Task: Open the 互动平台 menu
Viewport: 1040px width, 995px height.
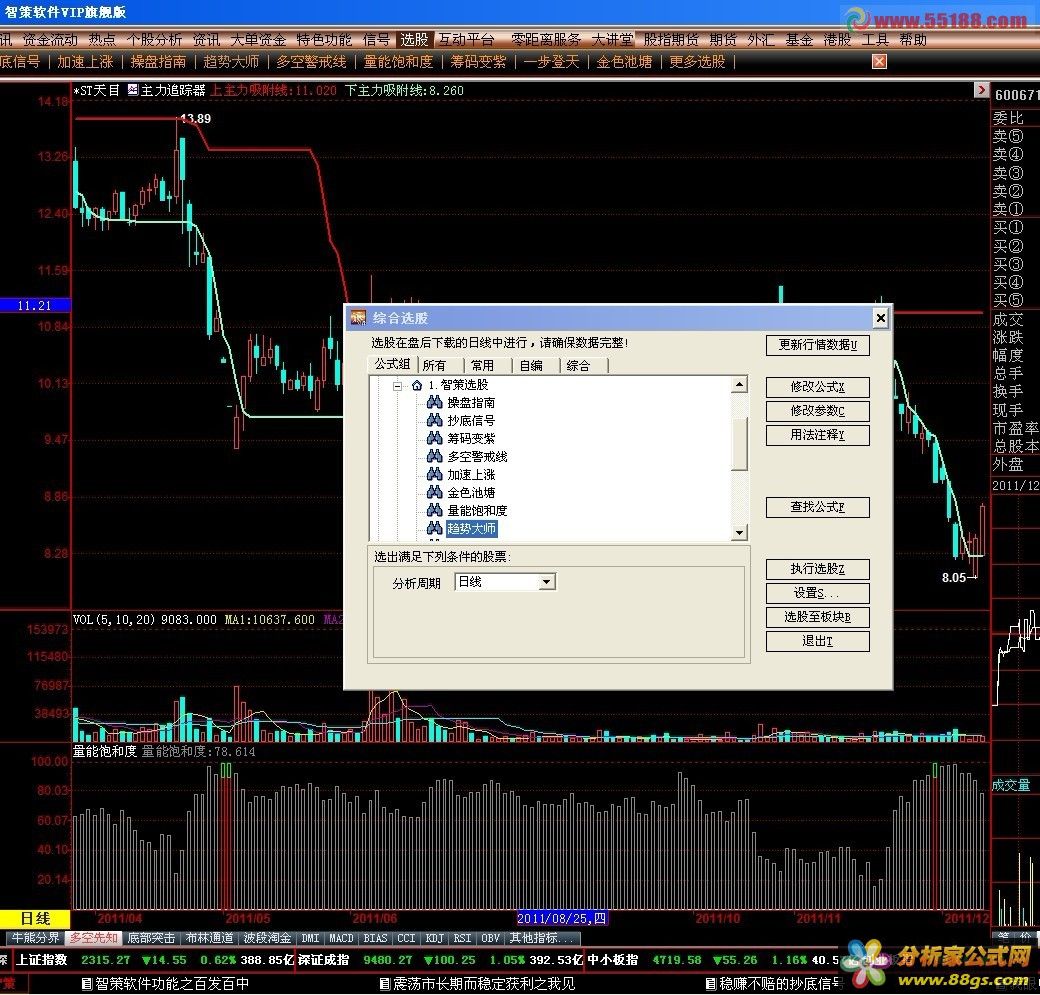Action: pos(466,40)
